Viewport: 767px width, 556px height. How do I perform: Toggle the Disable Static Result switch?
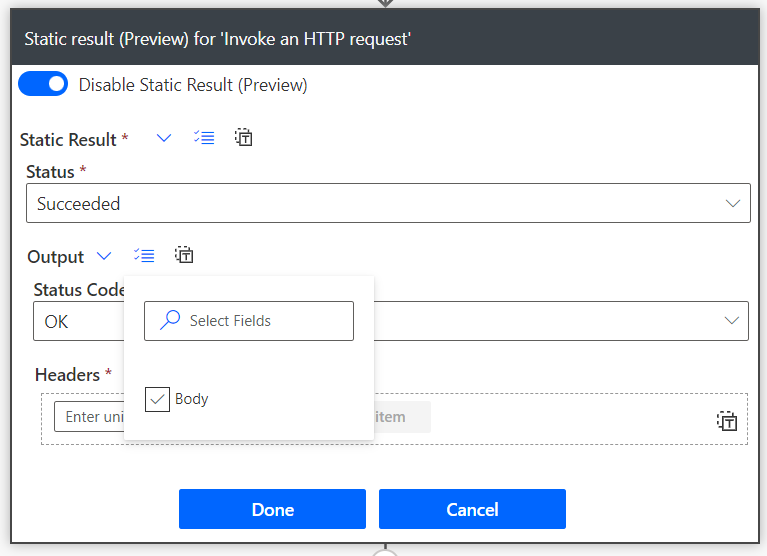point(43,85)
